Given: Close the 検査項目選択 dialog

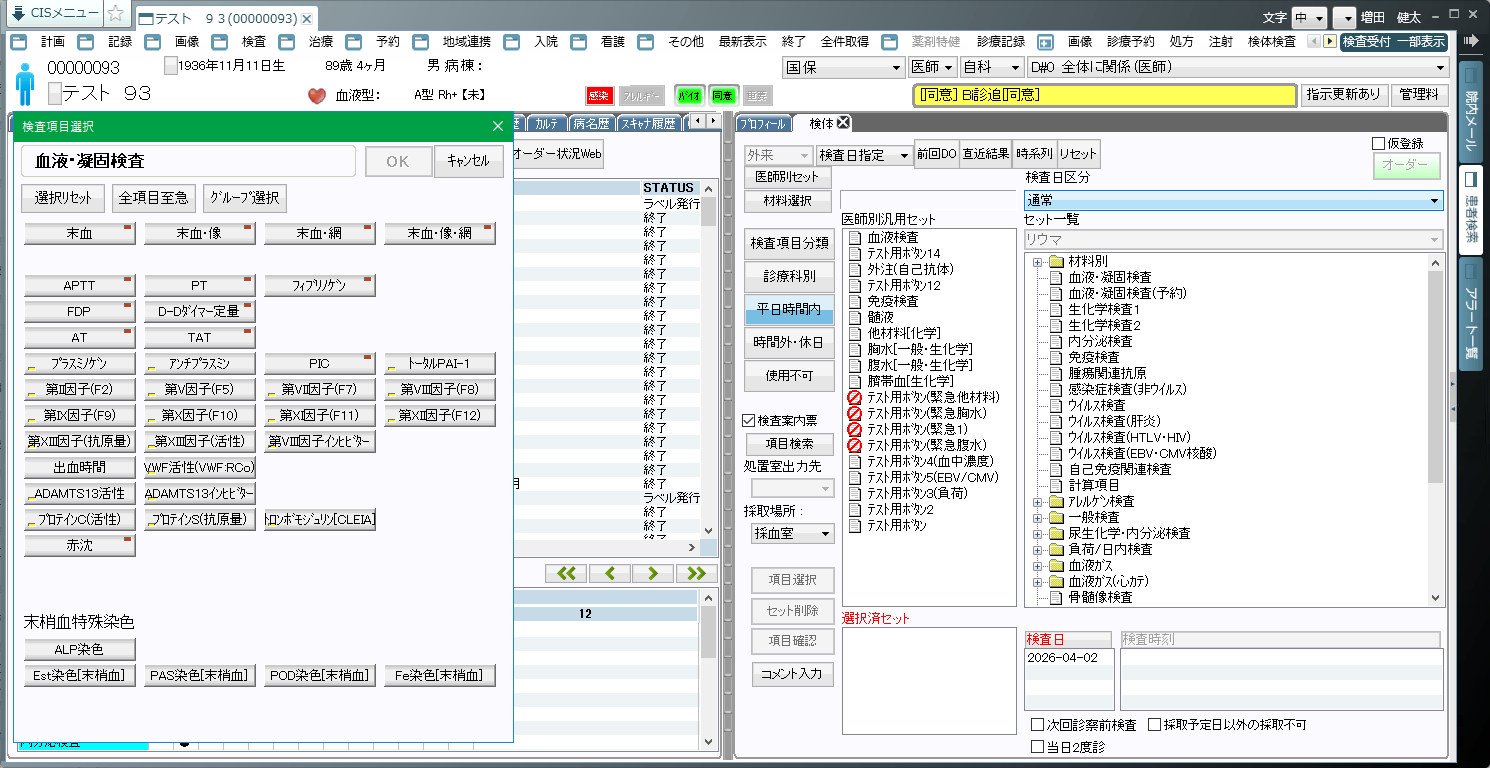Looking at the screenshot, I should click(498, 126).
